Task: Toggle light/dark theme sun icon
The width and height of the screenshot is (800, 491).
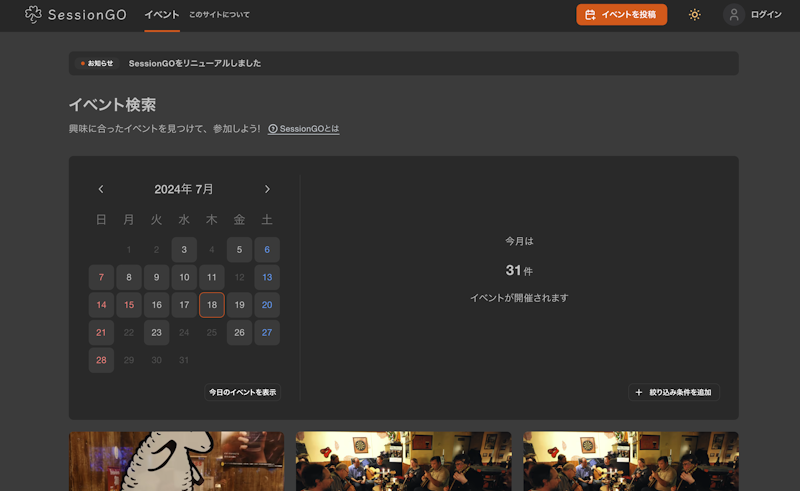Action: coord(694,15)
